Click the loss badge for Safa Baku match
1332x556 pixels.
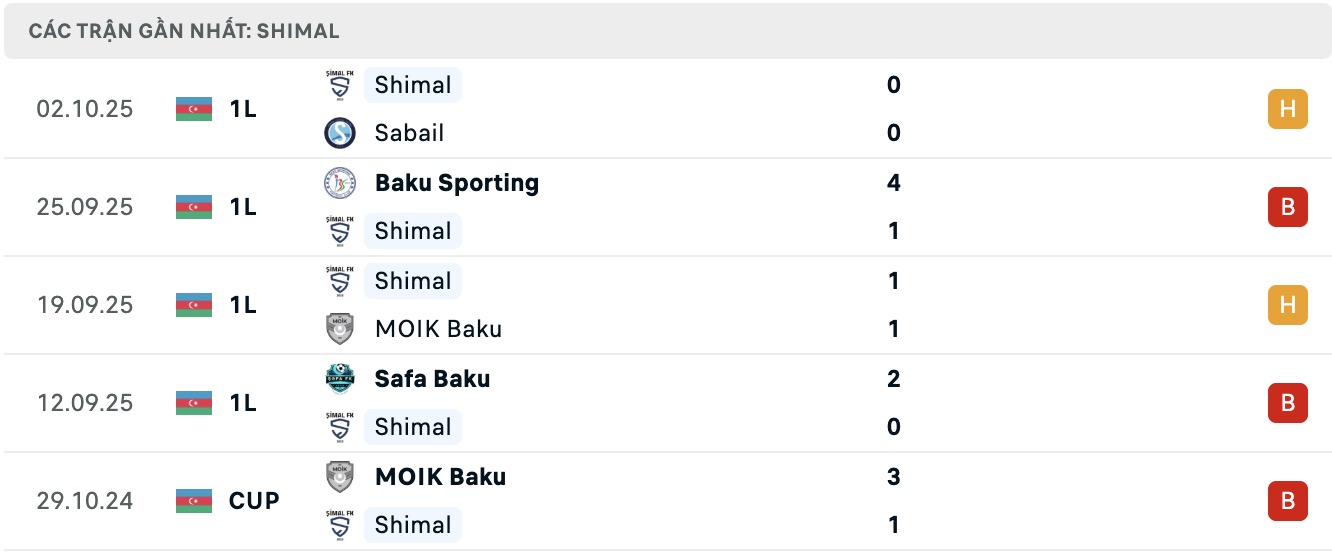1287,403
